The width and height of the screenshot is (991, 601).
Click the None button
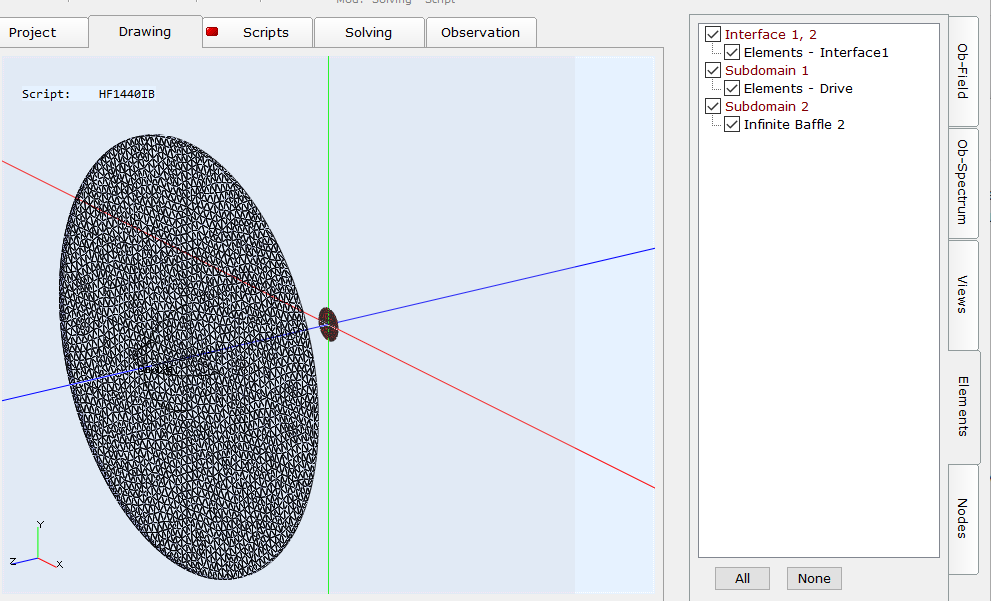pos(814,578)
